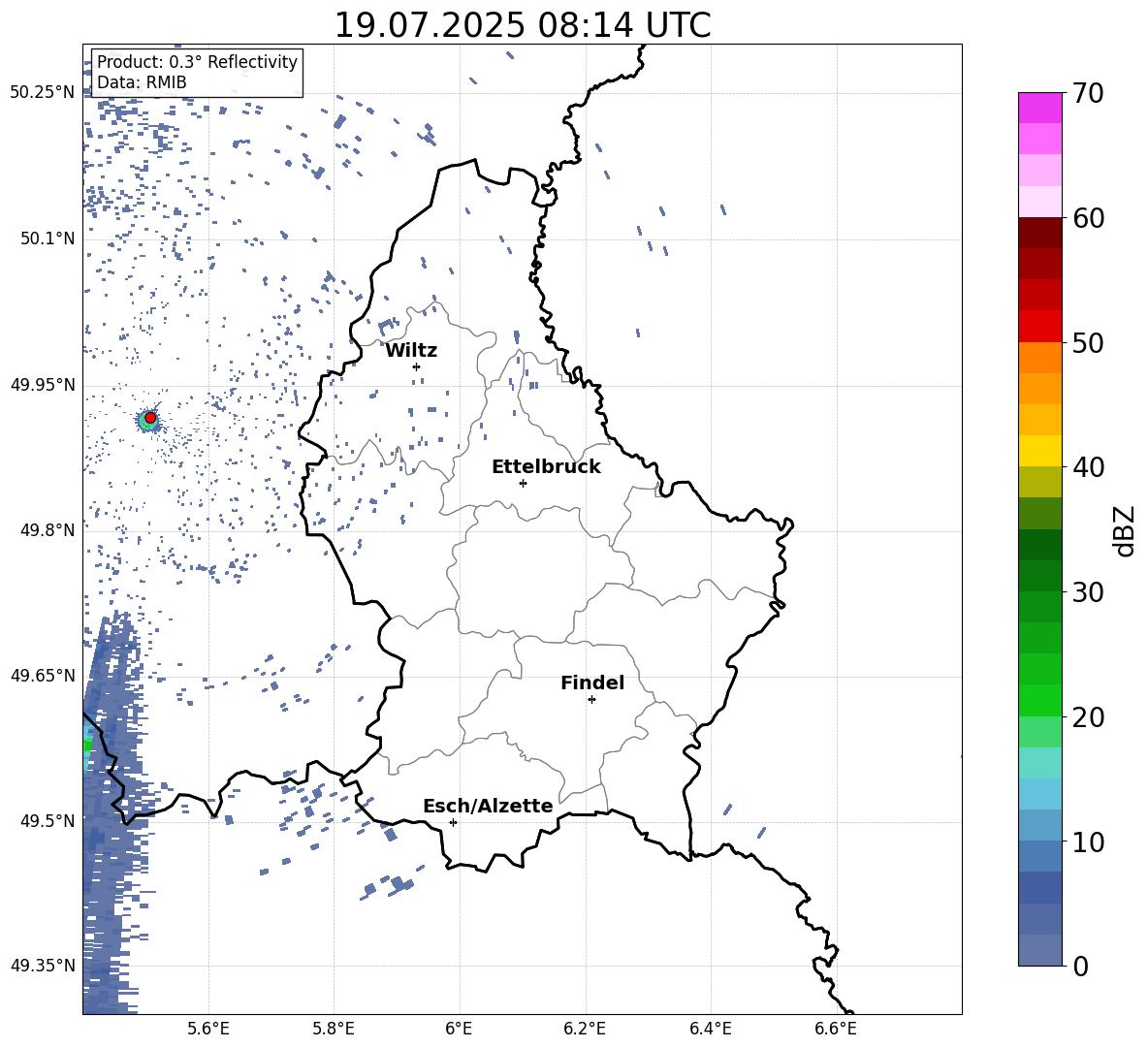1148x1048 pixels.
Task: Click the 6°E longitude label
Action: point(459,1029)
